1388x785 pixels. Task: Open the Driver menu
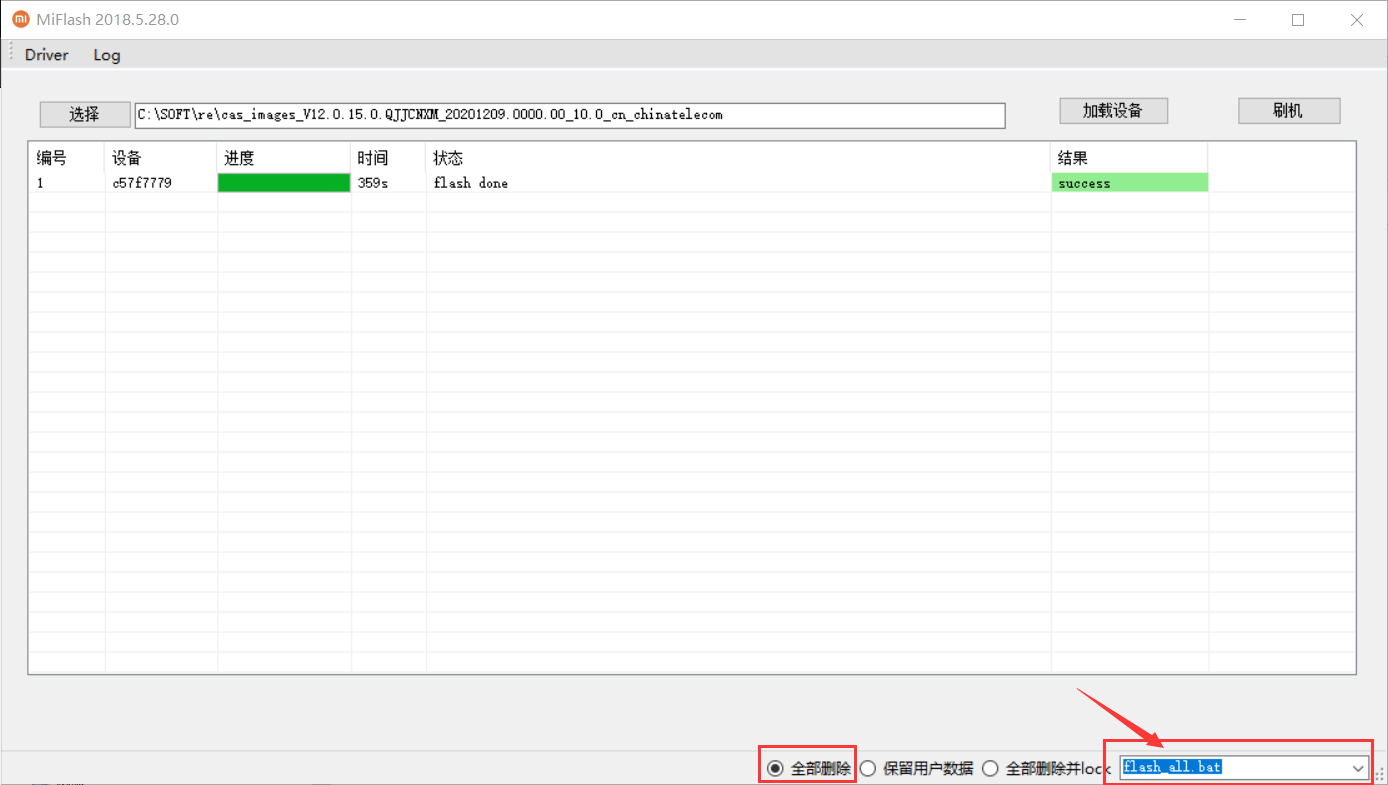click(47, 55)
